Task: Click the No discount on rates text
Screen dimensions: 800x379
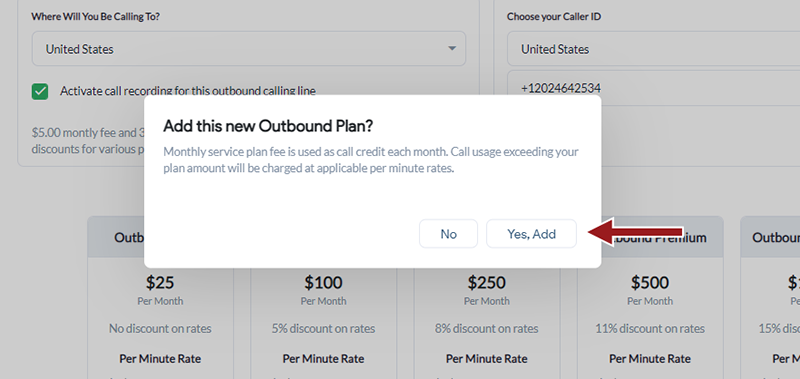Action: point(160,329)
